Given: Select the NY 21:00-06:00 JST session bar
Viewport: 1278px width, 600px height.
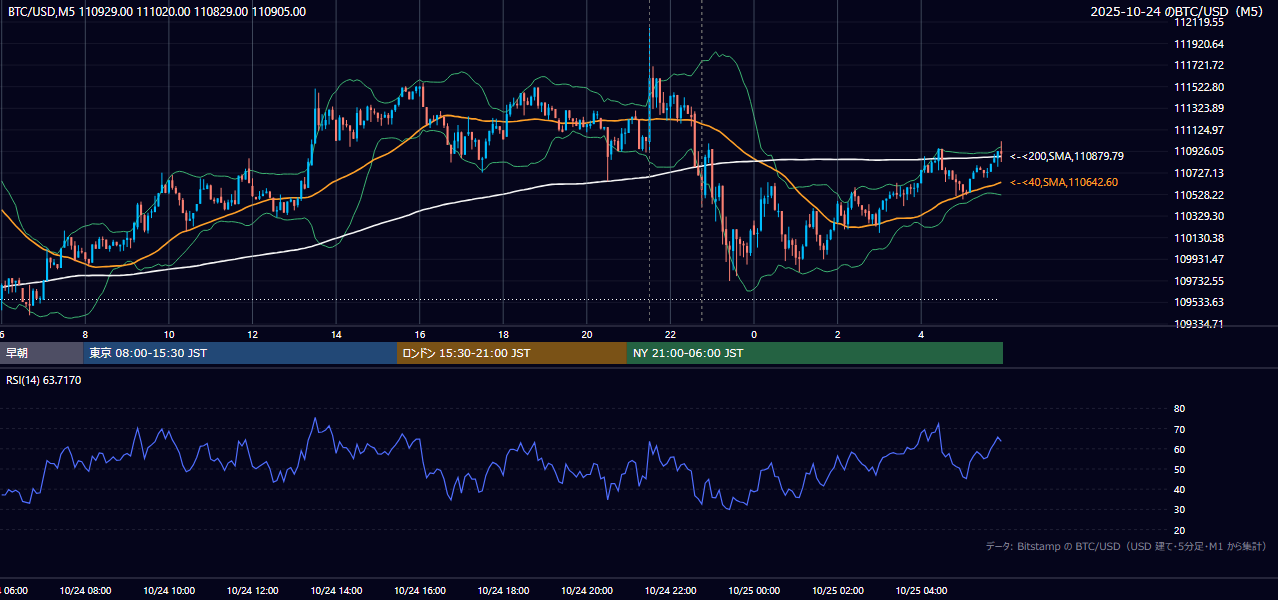Looking at the screenshot, I should 815,353.
